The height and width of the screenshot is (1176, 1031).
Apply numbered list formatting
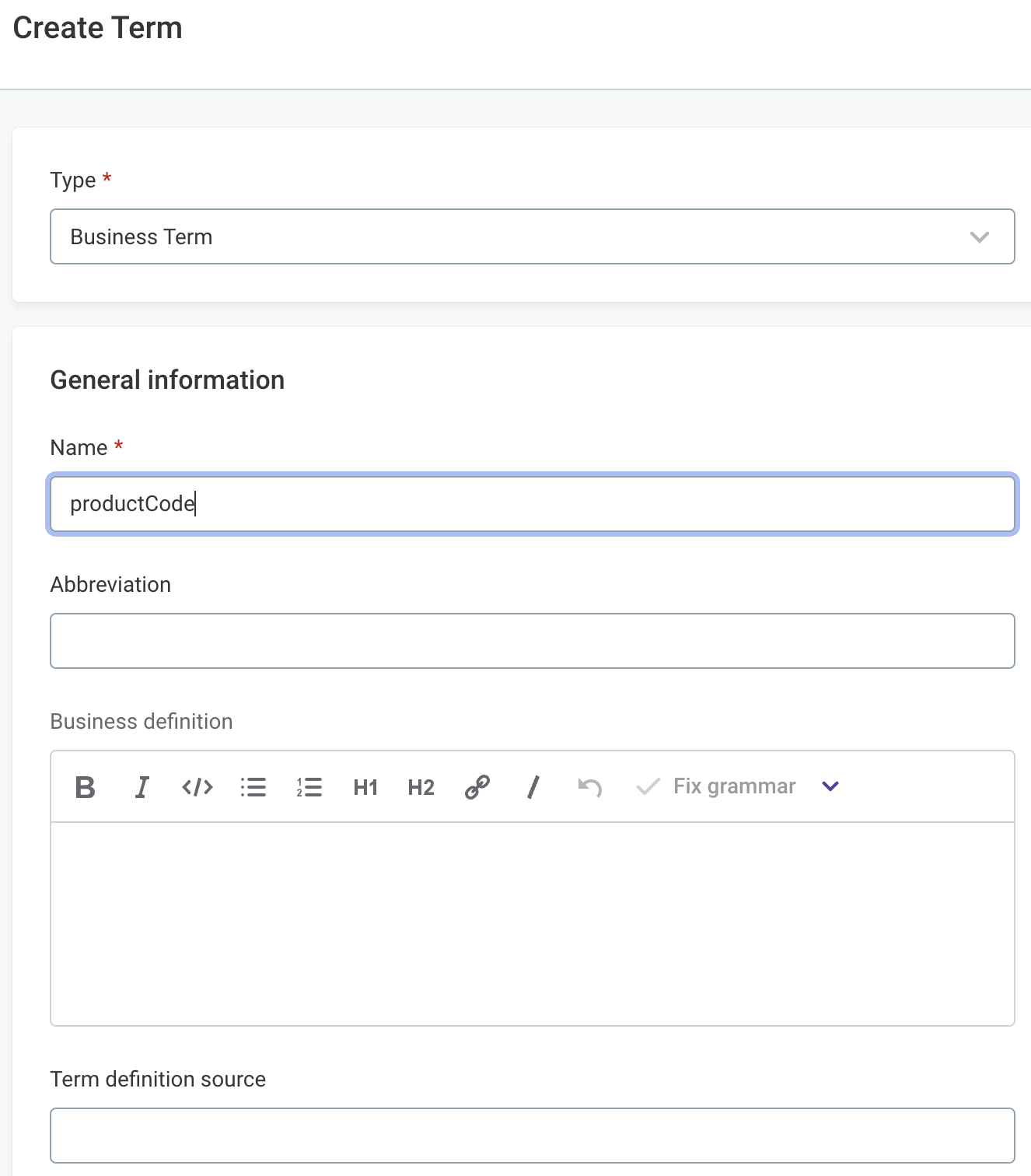click(x=309, y=787)
